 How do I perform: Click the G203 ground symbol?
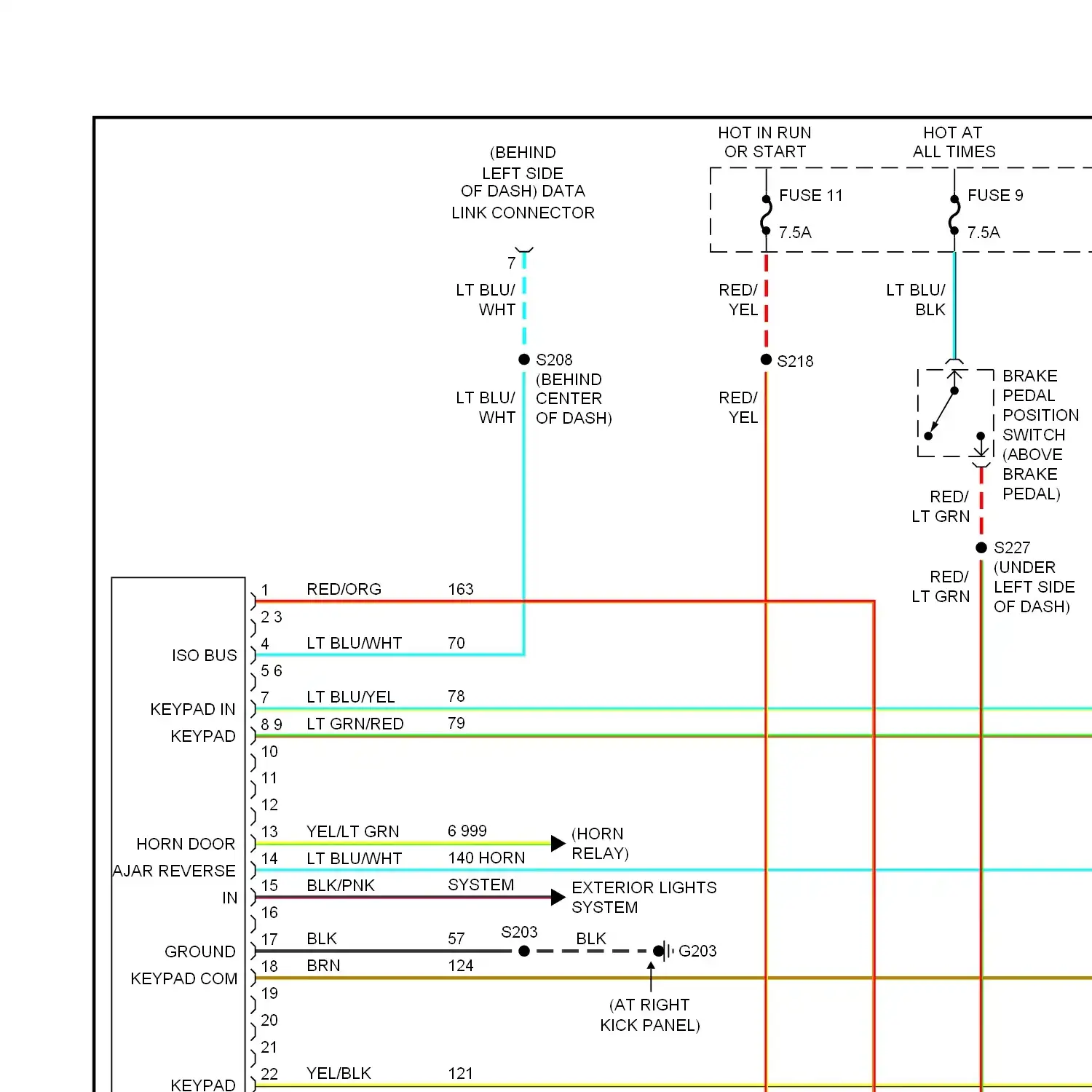[665, 951]
